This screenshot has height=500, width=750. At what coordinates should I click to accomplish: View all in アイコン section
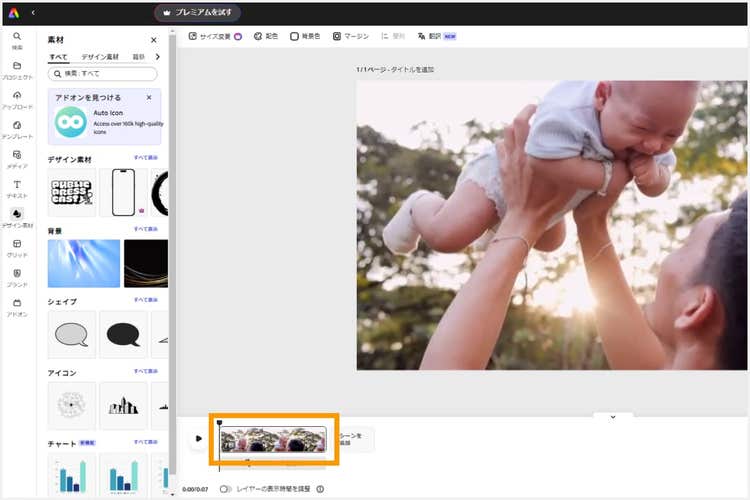[x=146, y=371]
